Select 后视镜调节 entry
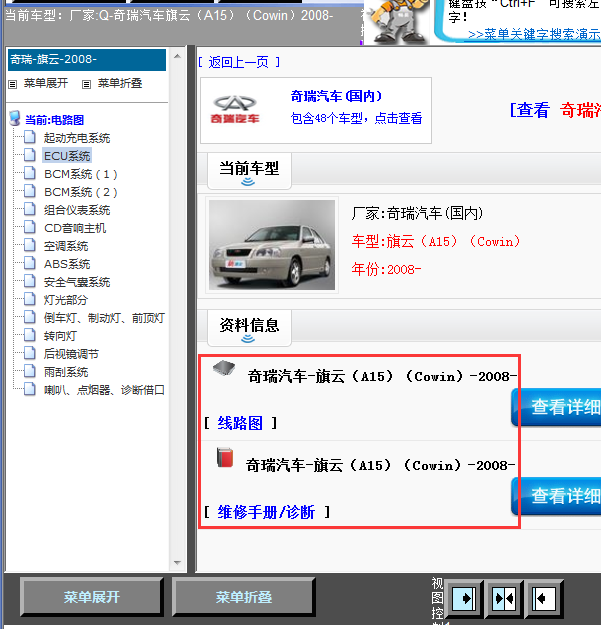 pos(71,354)
